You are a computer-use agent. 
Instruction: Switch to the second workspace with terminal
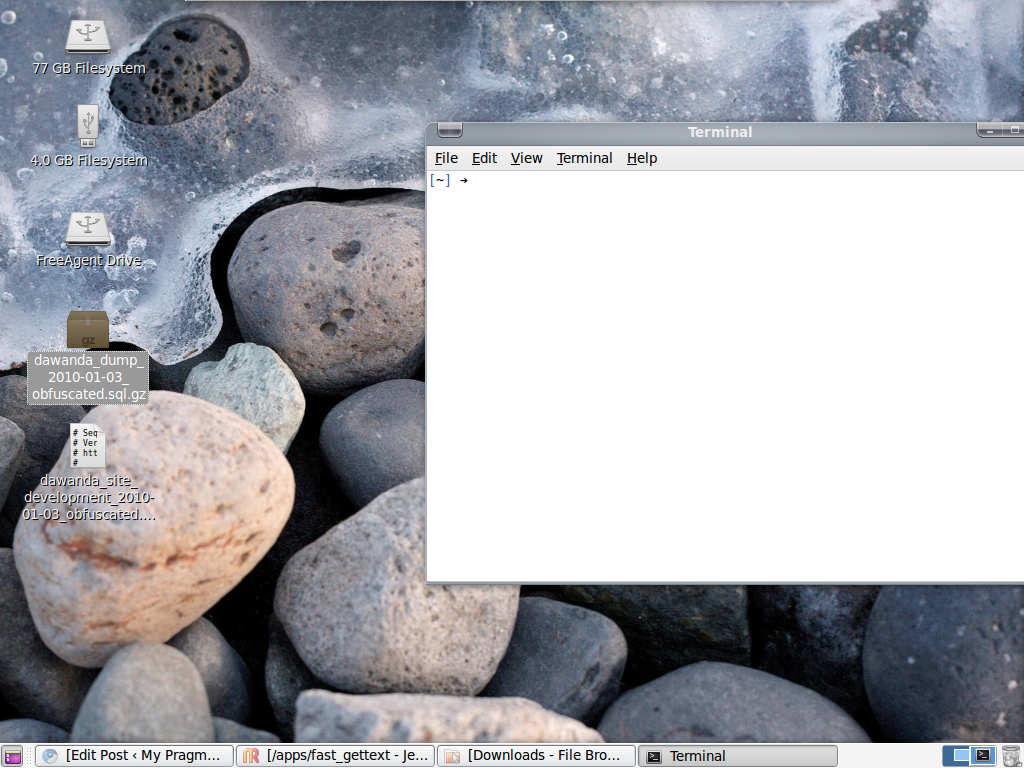983,755
